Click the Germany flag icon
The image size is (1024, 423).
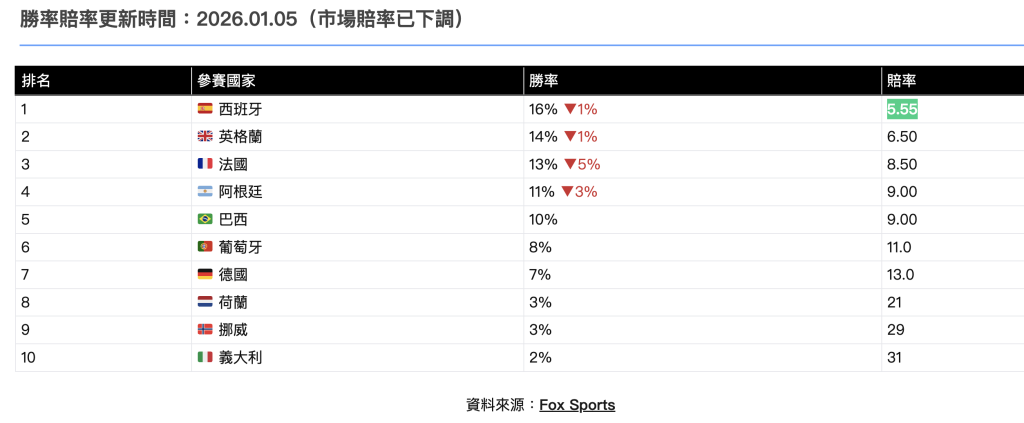tap(205, 274)
